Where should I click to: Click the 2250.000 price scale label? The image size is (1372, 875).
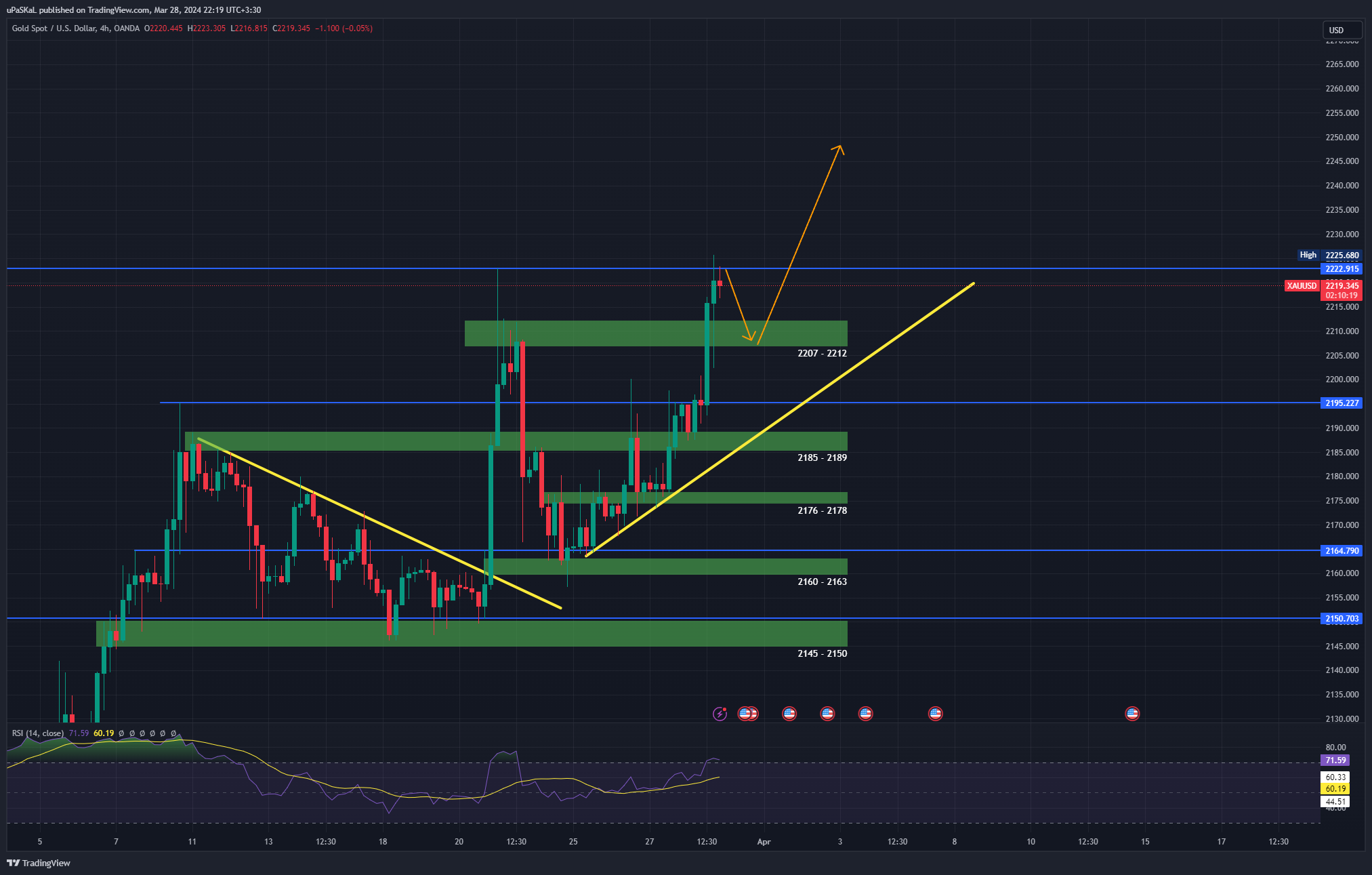pyautogui.click(x=1342, y=138)
